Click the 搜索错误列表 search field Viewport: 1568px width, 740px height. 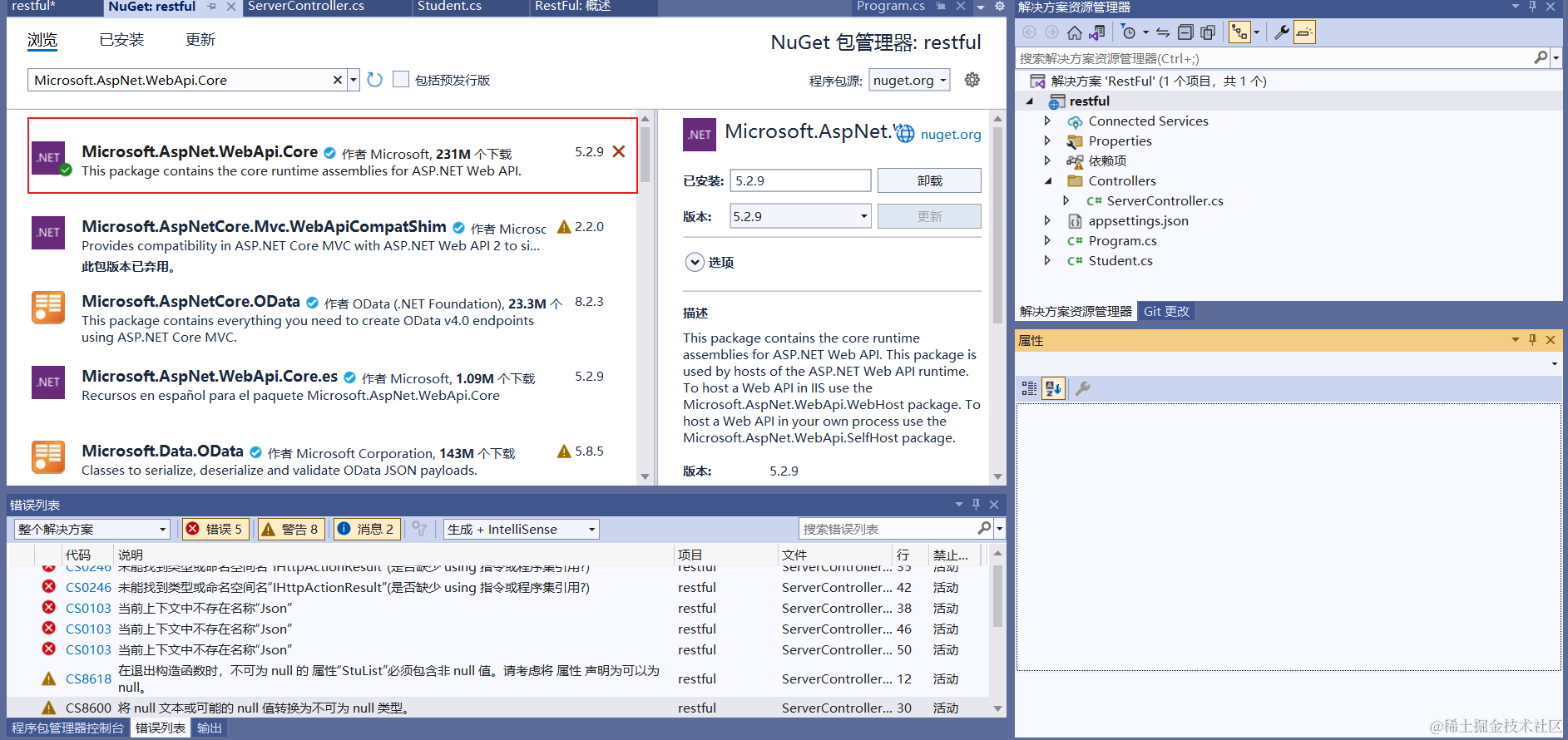tap(888, 529)
